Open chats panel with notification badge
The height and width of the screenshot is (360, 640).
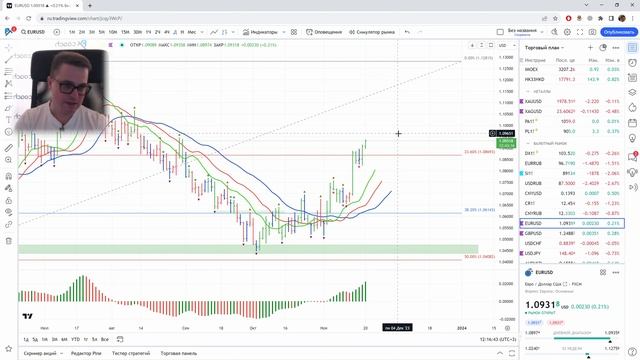(x=632, y=157)
